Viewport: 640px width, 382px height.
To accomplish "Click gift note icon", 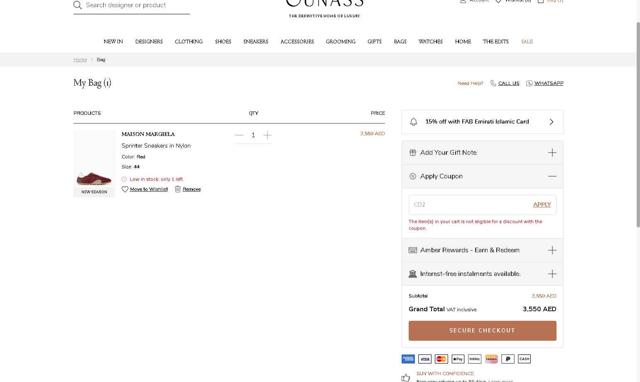I will coord(413,153).
